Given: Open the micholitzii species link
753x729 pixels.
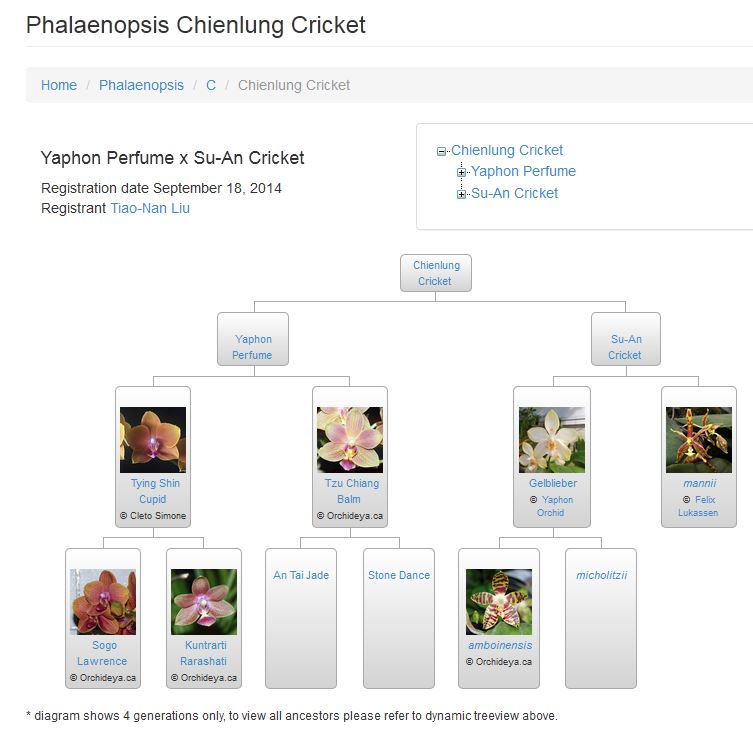Looking at the screenshot, I should [601, 575].
